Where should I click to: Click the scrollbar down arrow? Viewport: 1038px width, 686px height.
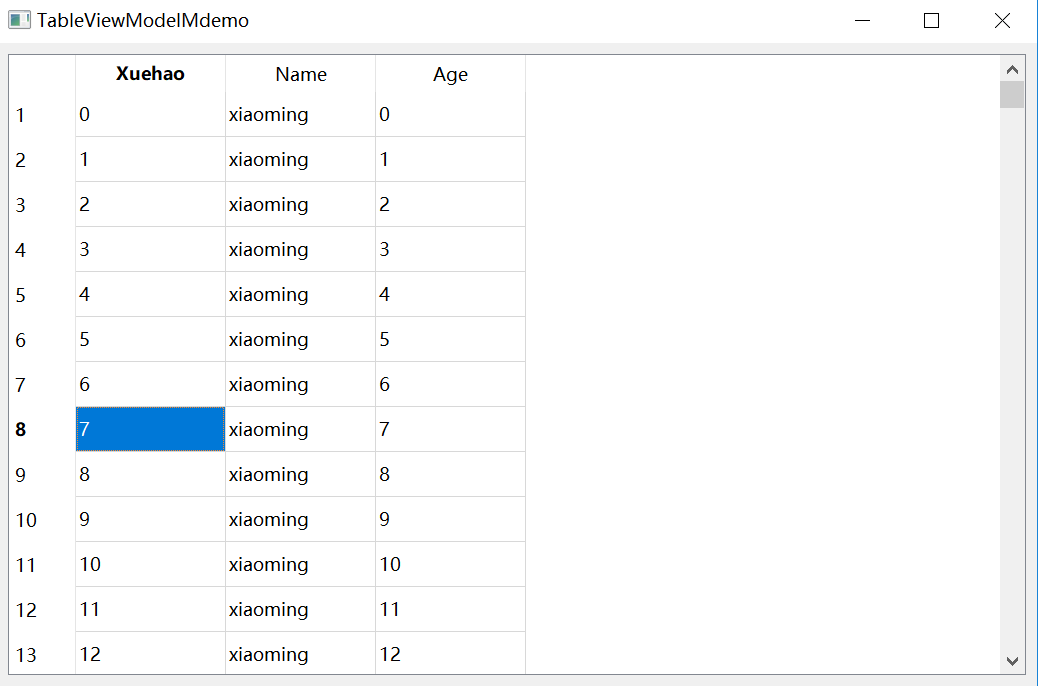pyautogui.click(x=1012, y=661)
